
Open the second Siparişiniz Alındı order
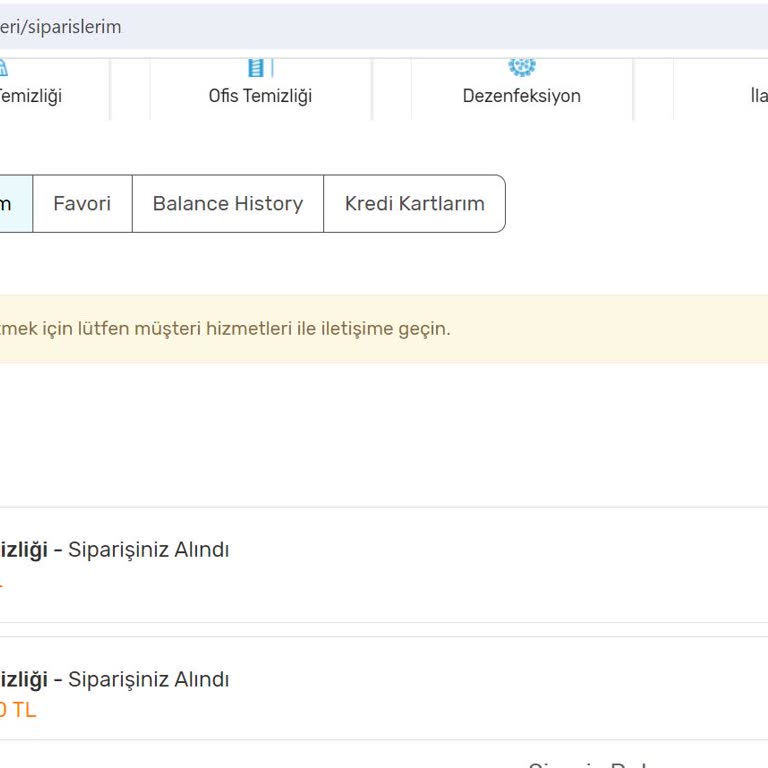(x=148, y=680)
